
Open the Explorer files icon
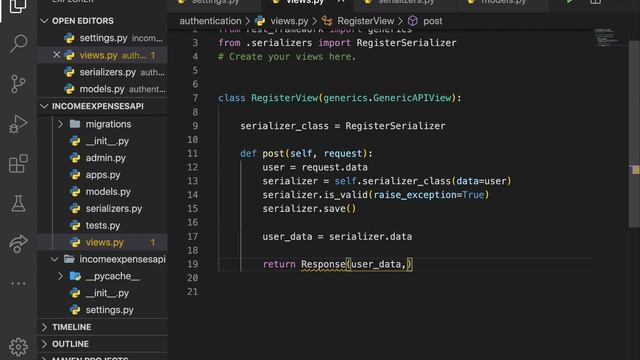pos(18,6)
